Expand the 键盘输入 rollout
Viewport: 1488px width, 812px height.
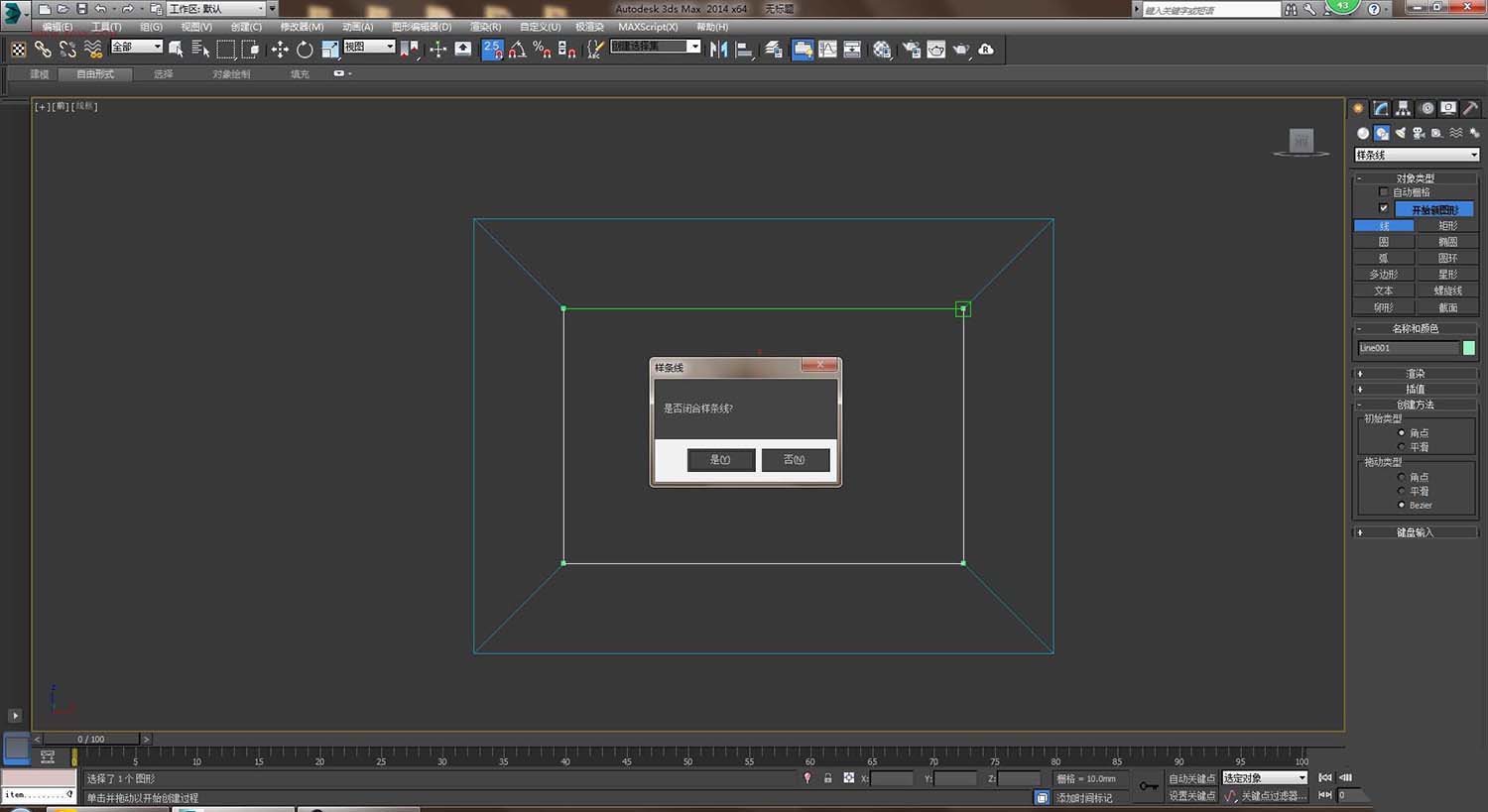coord(1415,532)
